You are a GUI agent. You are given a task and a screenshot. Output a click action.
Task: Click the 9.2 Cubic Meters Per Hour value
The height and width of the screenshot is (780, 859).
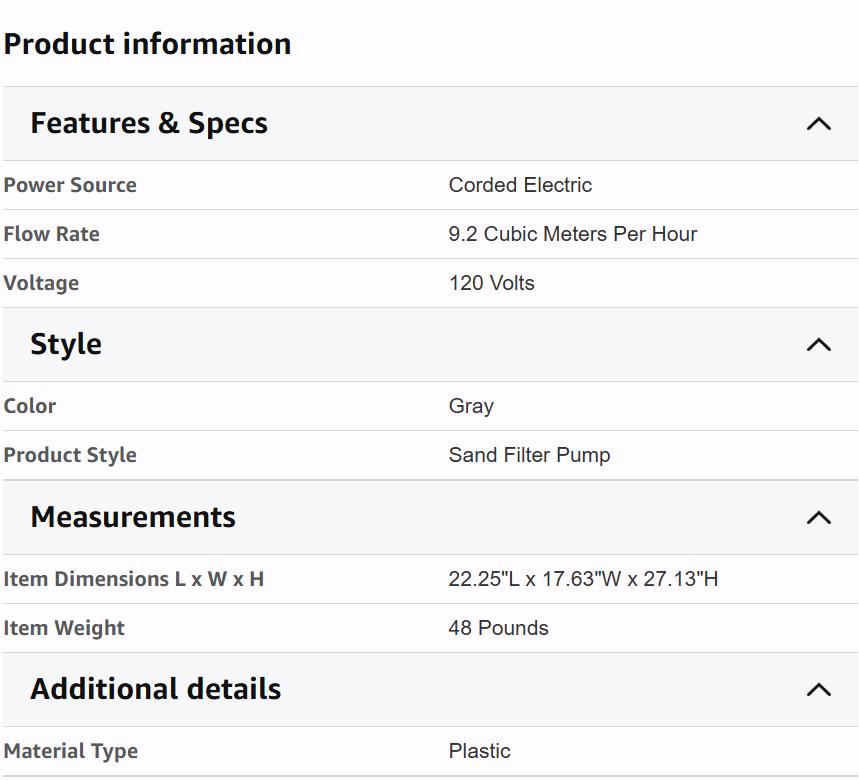coord(573,234)
